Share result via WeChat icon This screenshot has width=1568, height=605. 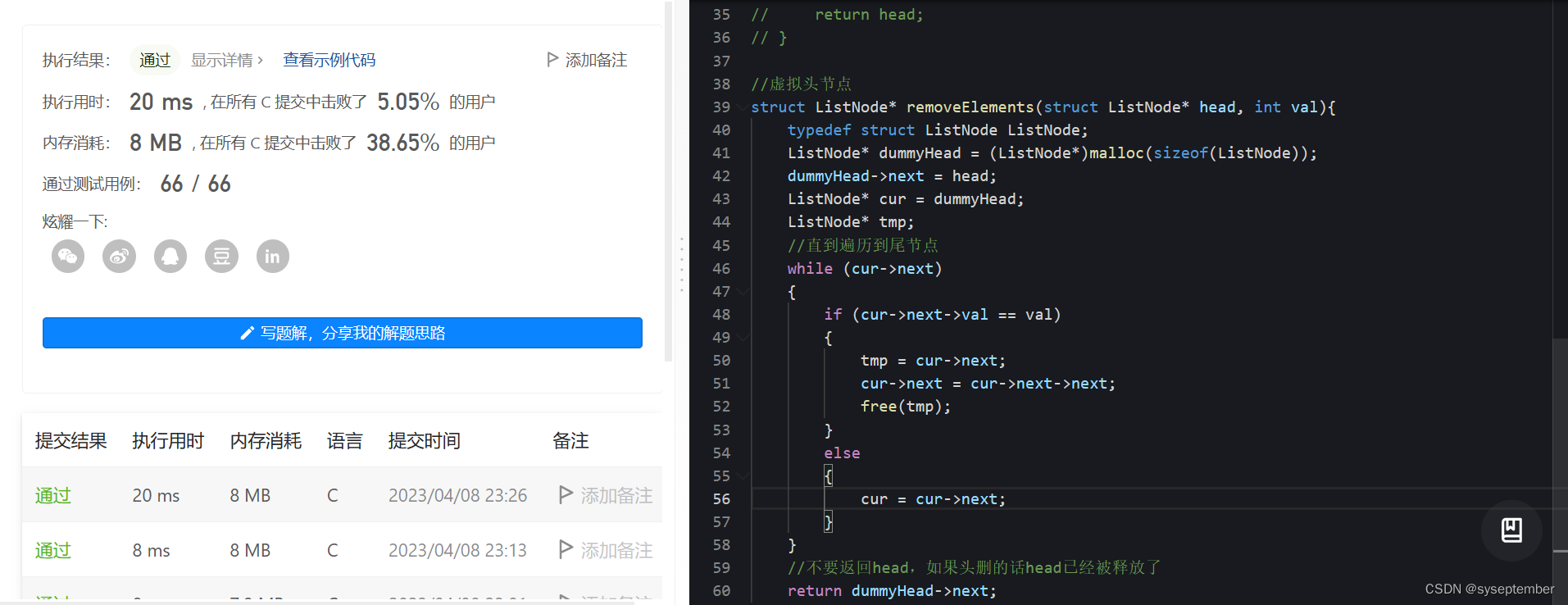tap(68, 257)
